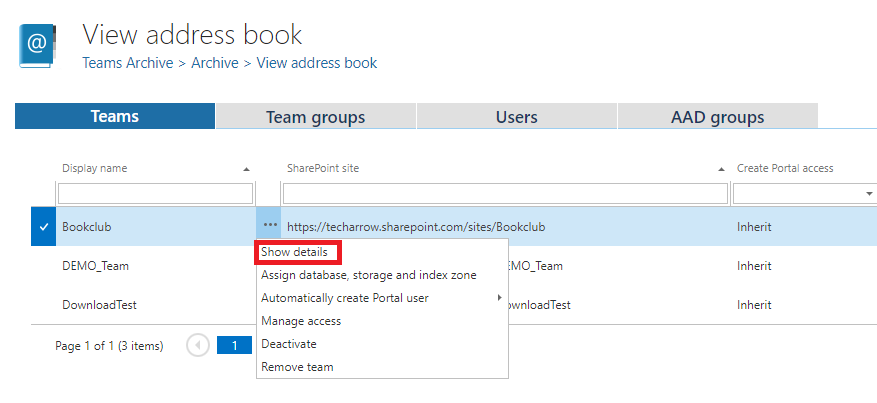Choose Deactivate in context menu

(289, 344)
